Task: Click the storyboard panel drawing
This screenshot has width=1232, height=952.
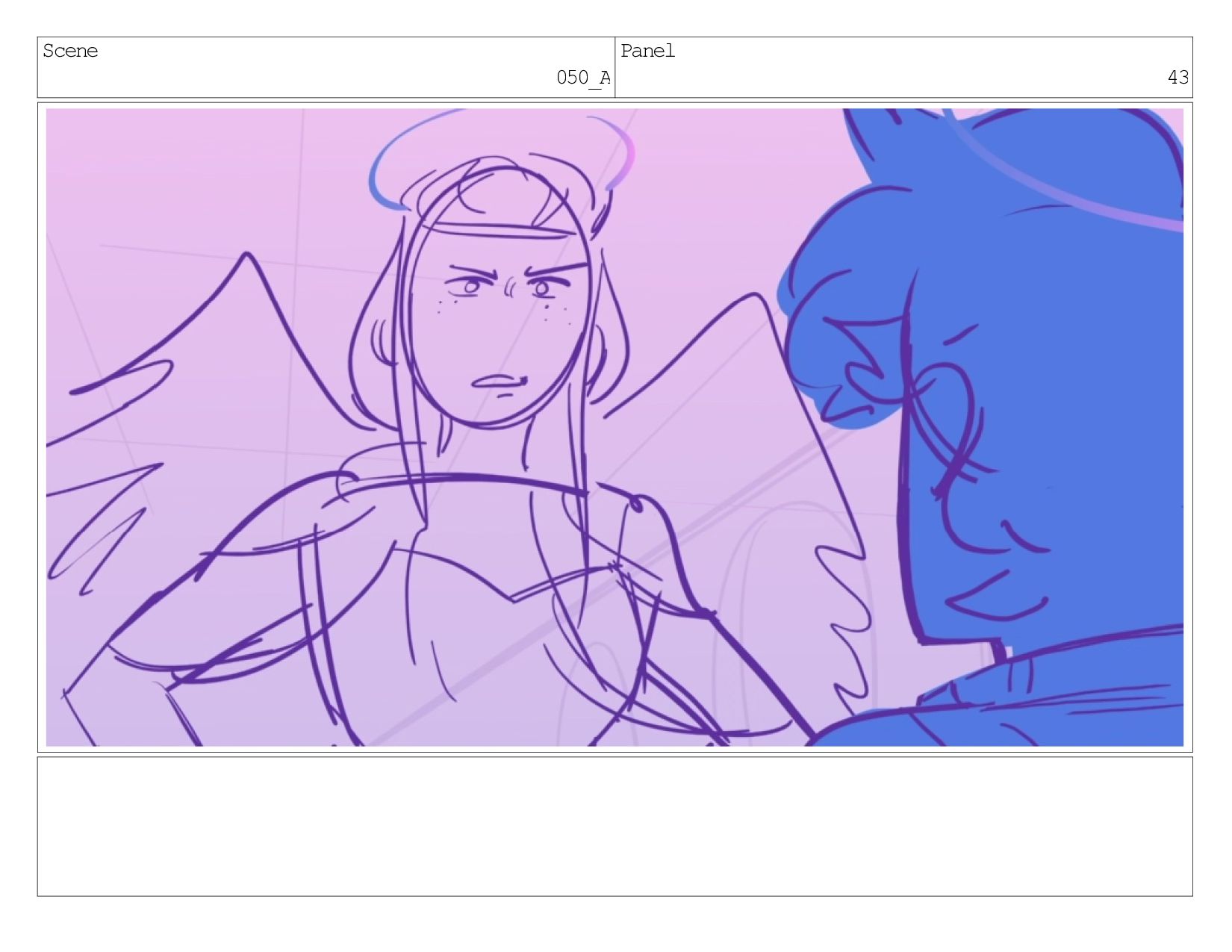Action: tap(615, 427)
